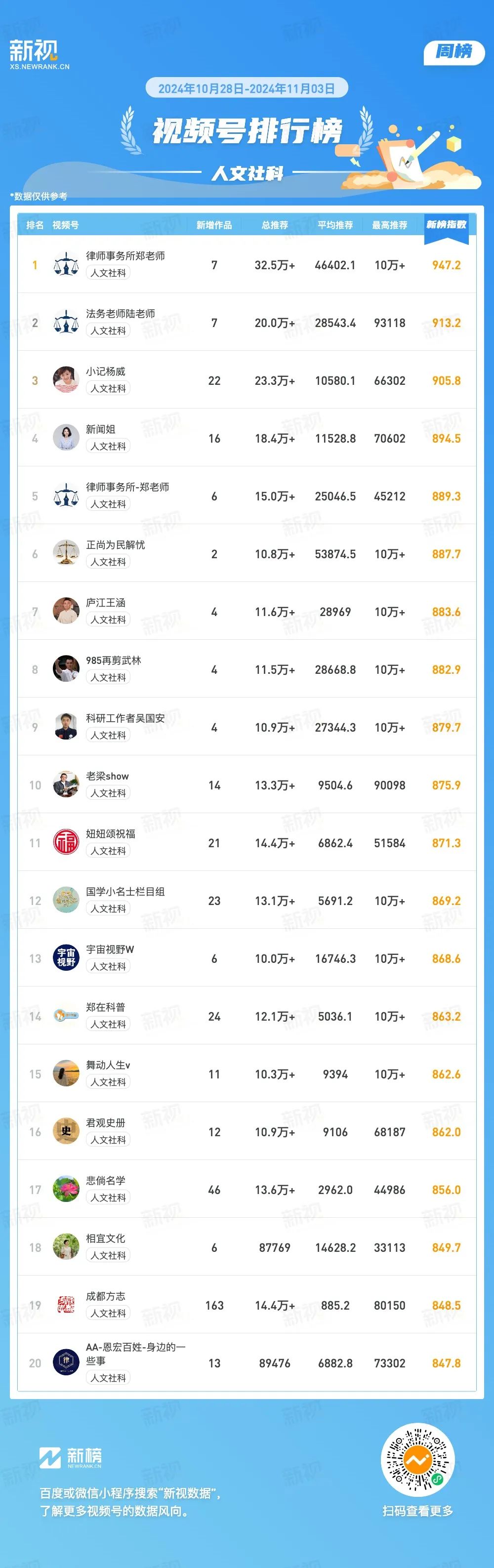Click the 小记杨威 profile avatar
The width and height of the screenshot is (494, 1568).
[x=66, y=380]
